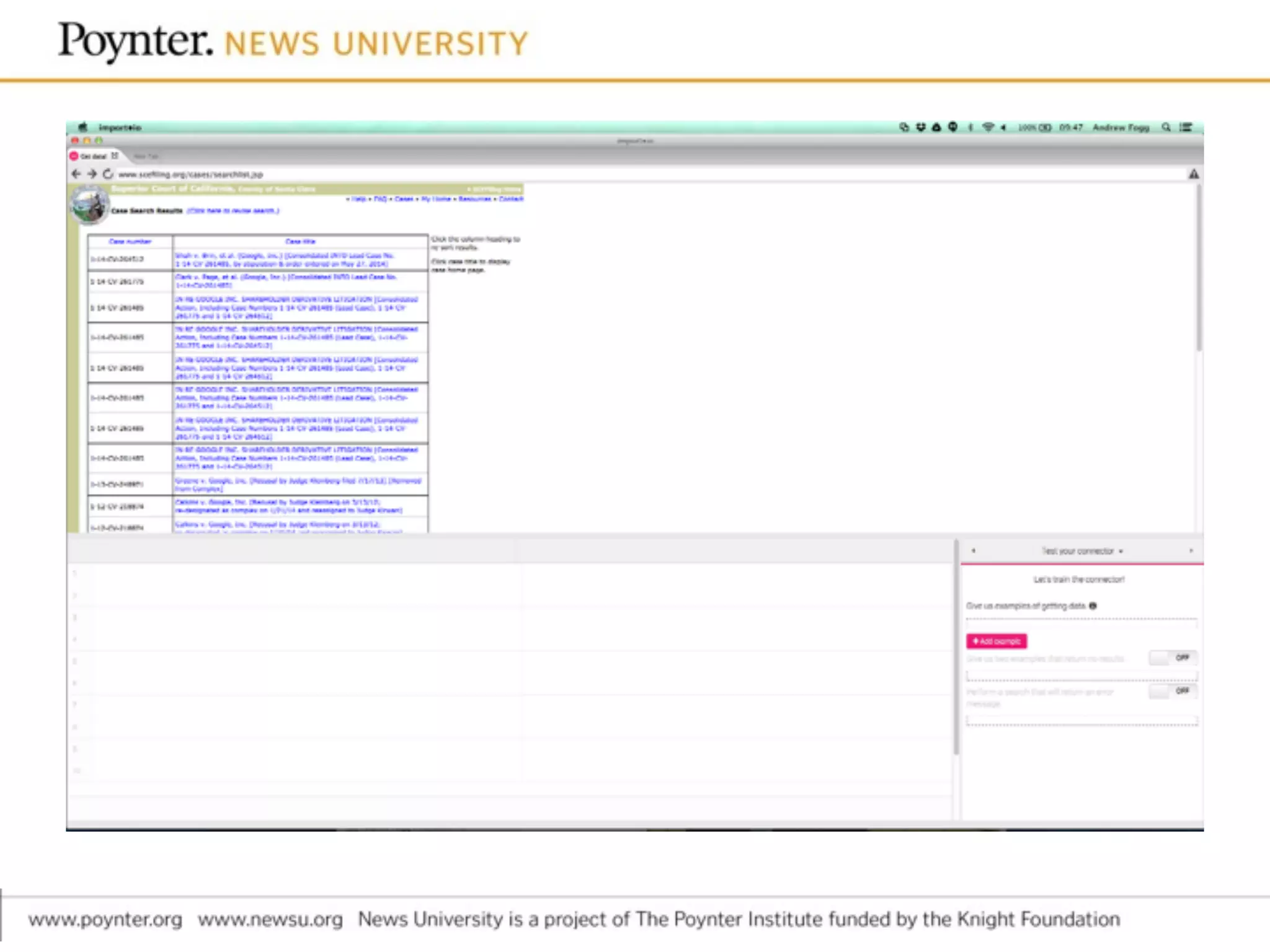Select the Get data browser tab

point(93,156)
